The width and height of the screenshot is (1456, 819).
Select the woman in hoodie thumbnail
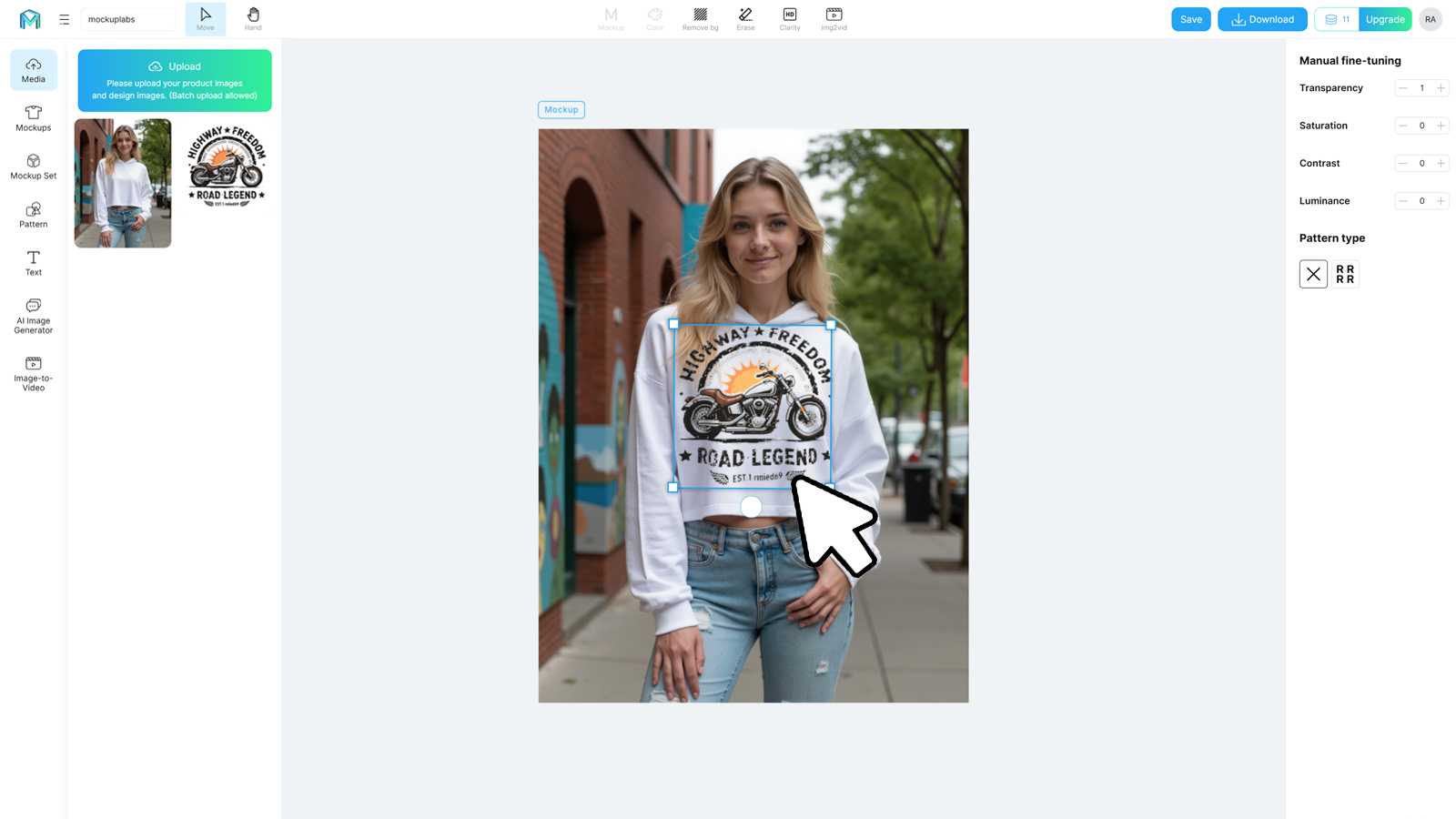123,183
